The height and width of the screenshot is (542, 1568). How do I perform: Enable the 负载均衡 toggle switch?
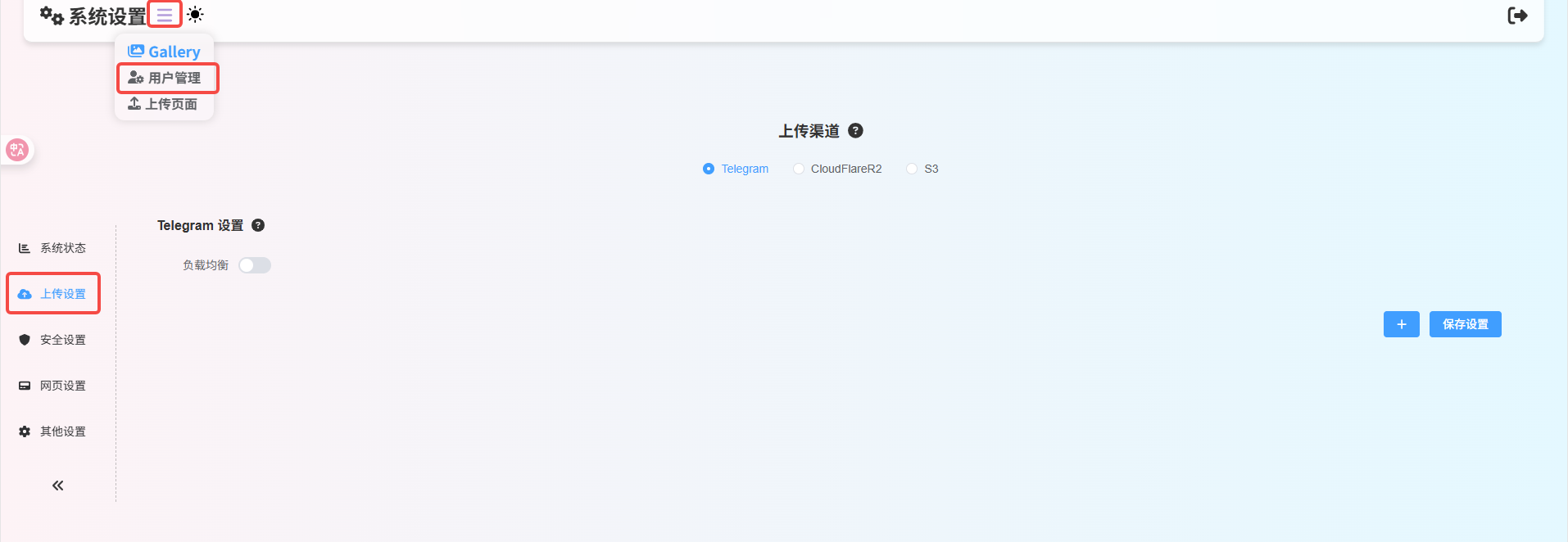pyautogui.click(x=255, y=265)
